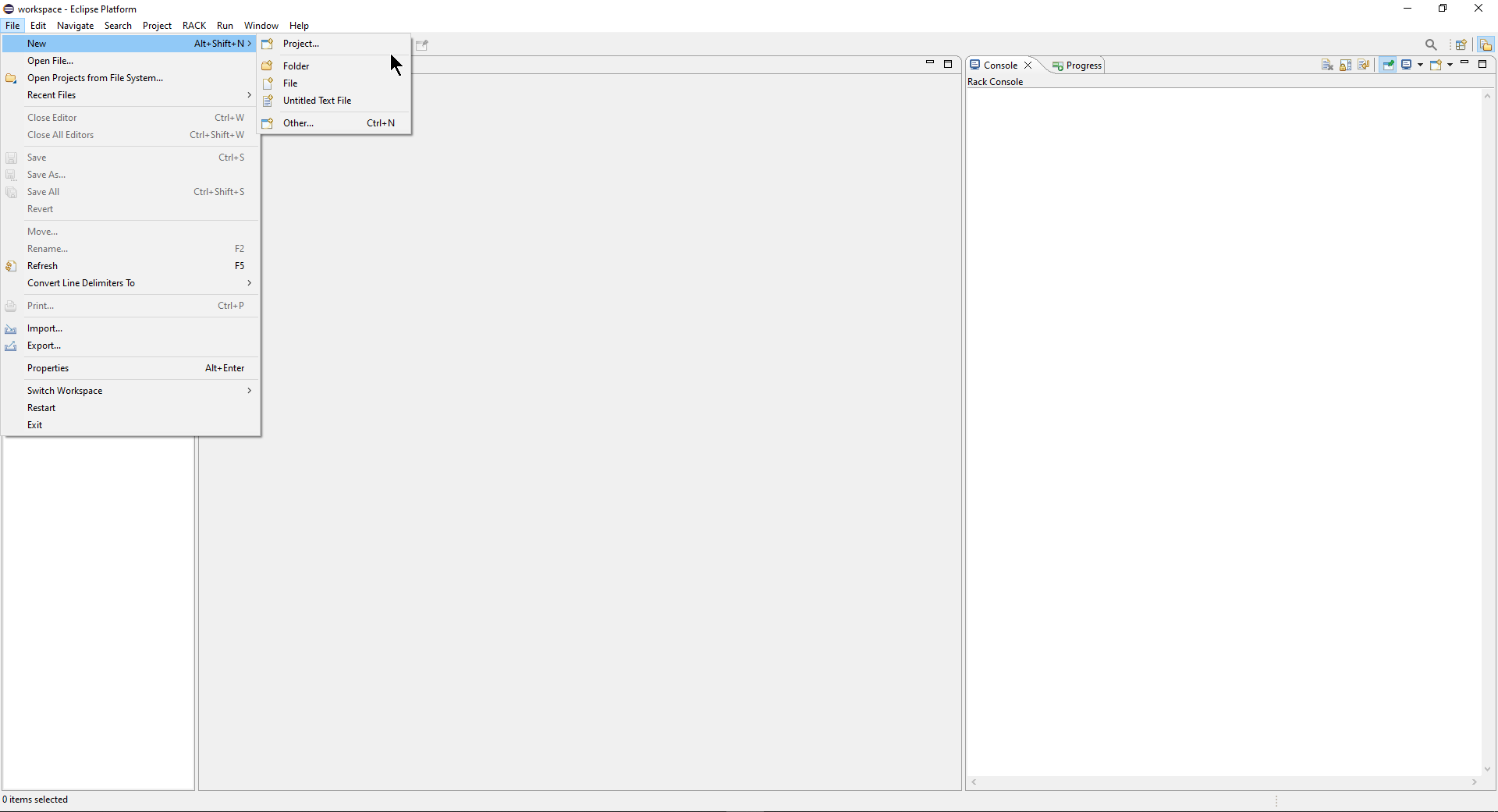Open Properties from File menu
The width and height of the screenshot is (1498, 812).
(130, 368)
